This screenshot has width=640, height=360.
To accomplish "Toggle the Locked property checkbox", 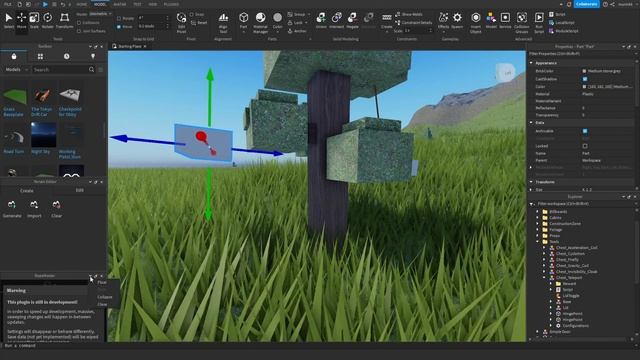I will [585, 146].
